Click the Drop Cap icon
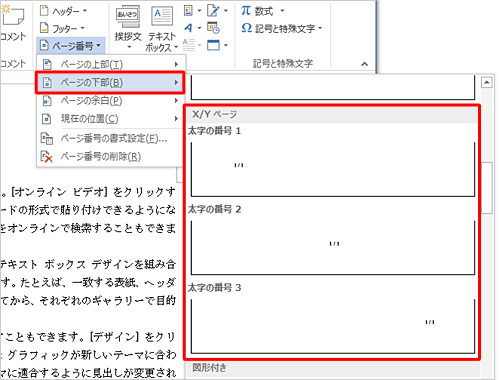500x380 pixels. [188, 45]
